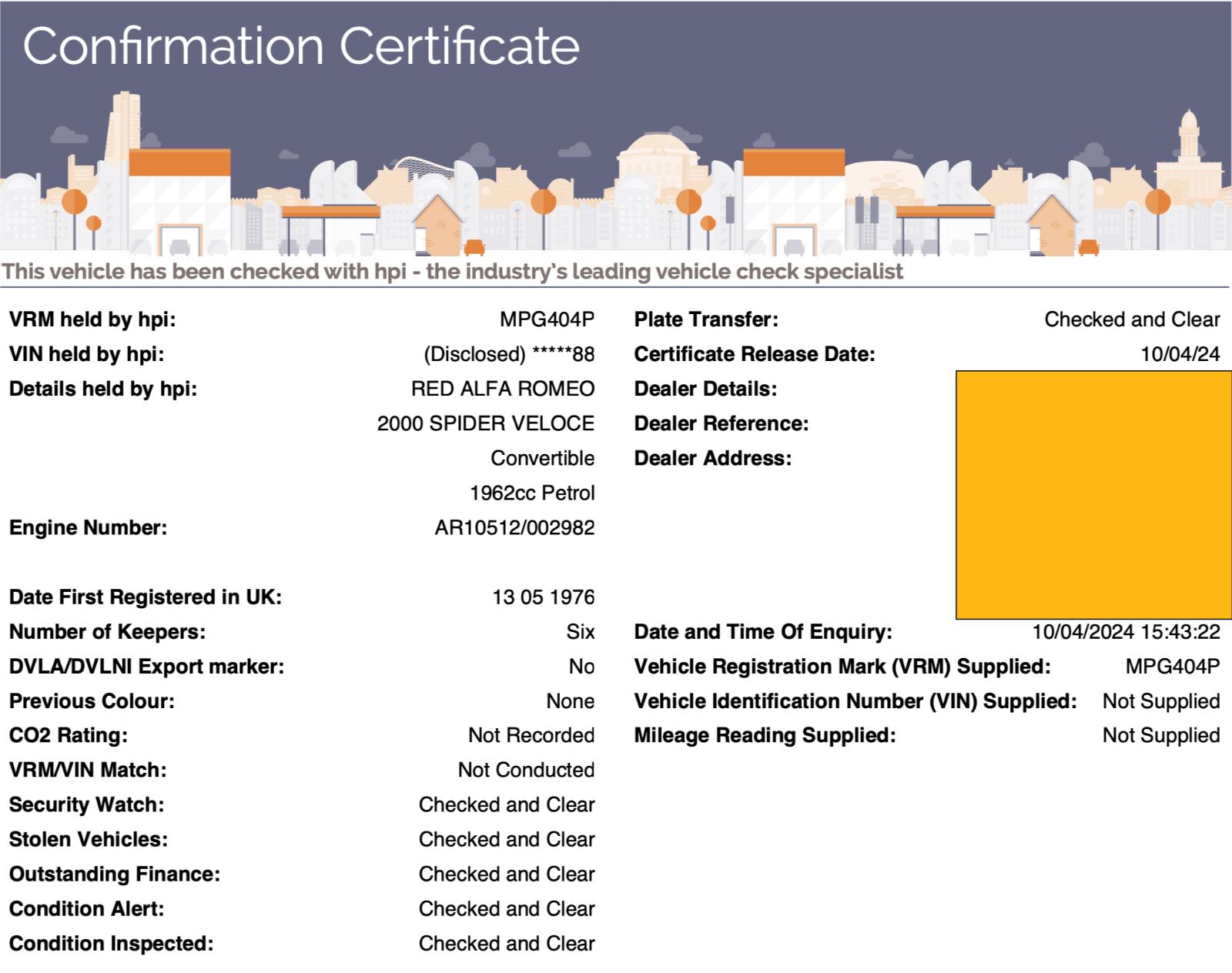The height and width of the screenshot is (973, 1232).
Task: Select 'Checked and Clear' beside Outstanding Finance
Action: (x=507, y=874)
